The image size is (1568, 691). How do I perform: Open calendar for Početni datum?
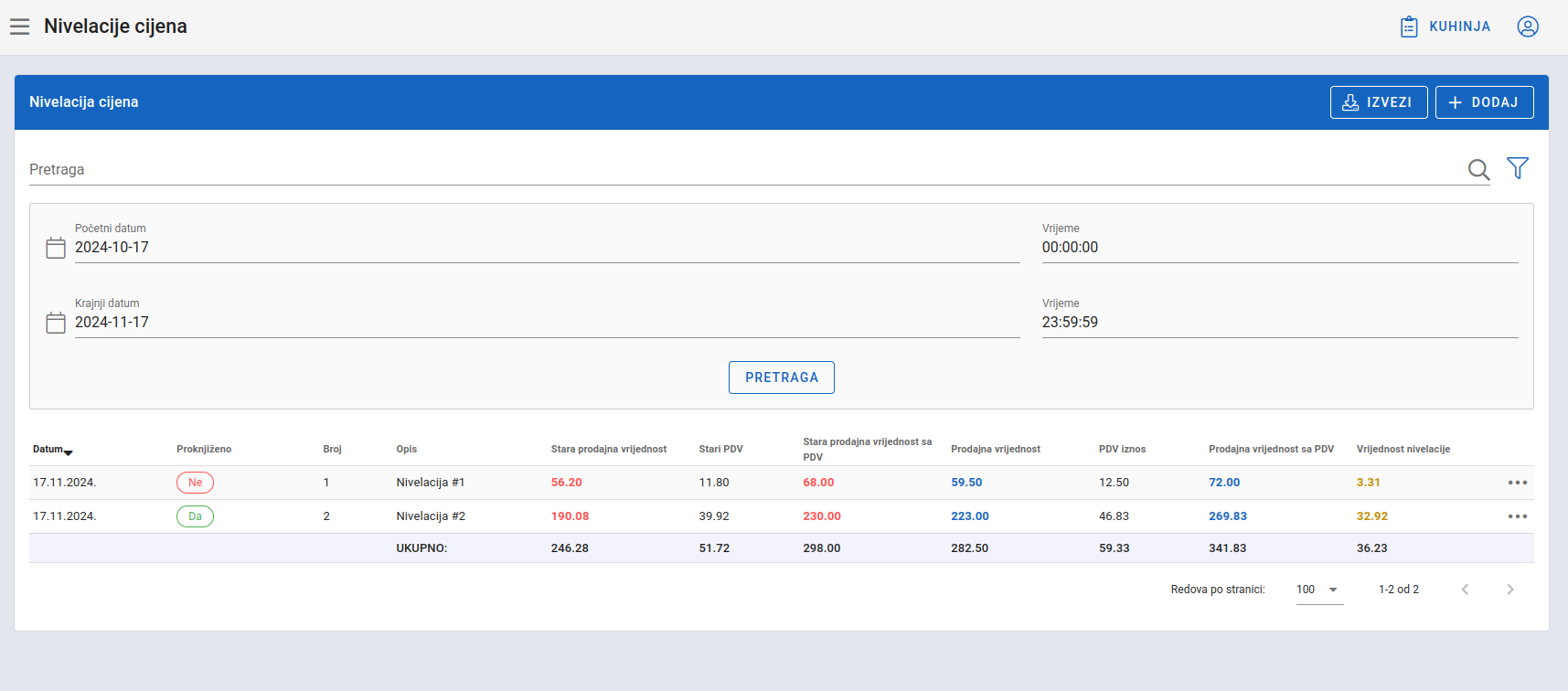coord(56,248)
